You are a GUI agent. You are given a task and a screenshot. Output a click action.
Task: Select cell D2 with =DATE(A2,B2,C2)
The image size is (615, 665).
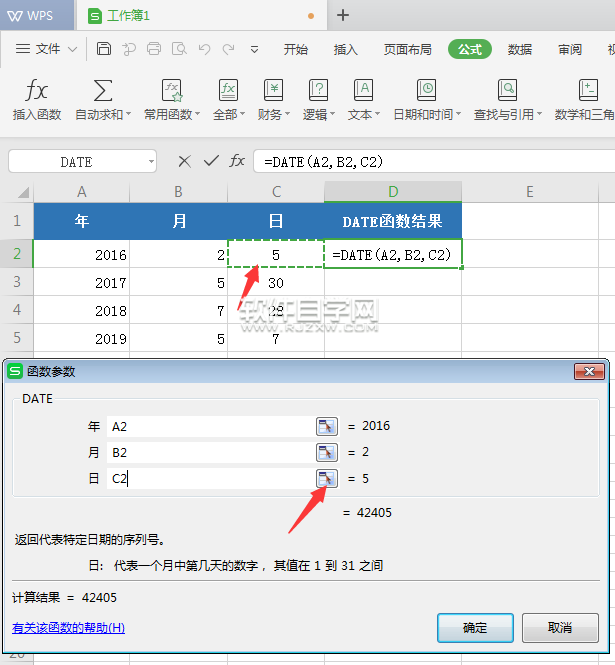click(393, 254)
